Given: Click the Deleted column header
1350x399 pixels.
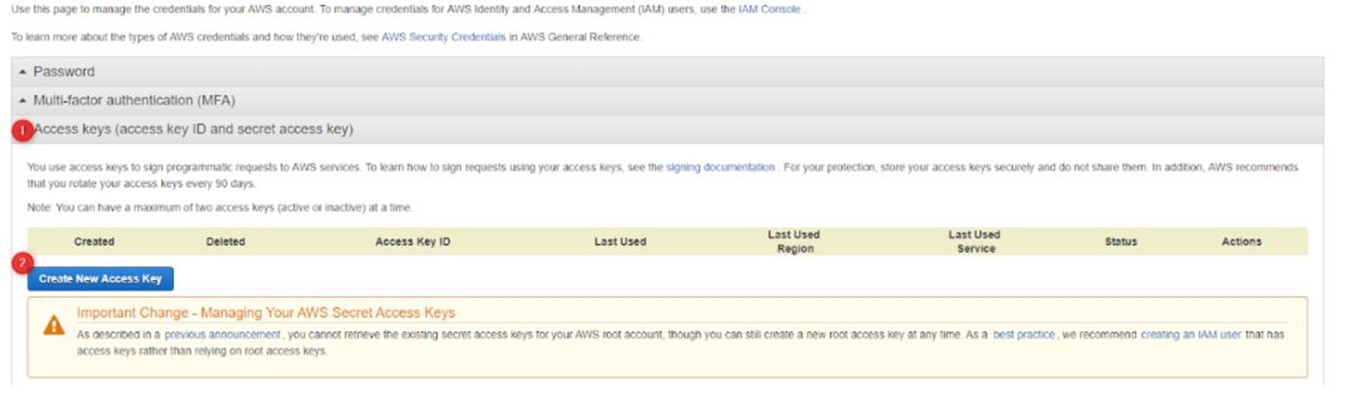Looking at the screenshot, I should pos(225,242).
